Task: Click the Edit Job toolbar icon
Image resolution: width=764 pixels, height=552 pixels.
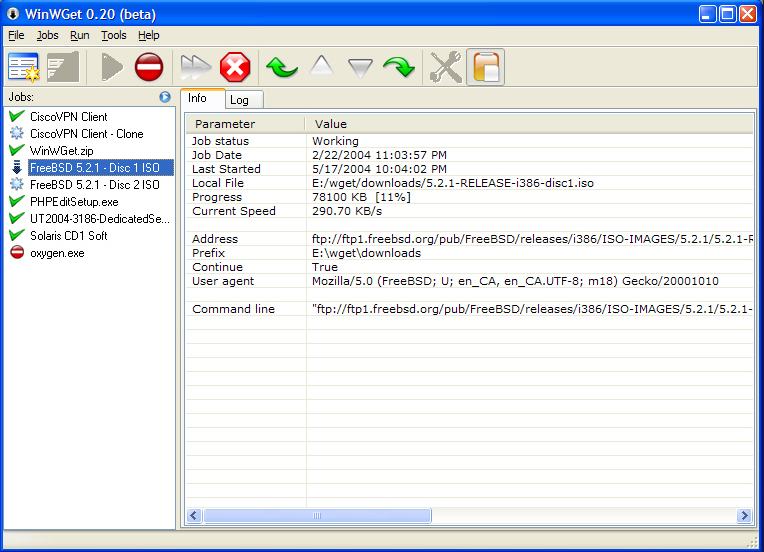Action: click(x=63, y=67)
